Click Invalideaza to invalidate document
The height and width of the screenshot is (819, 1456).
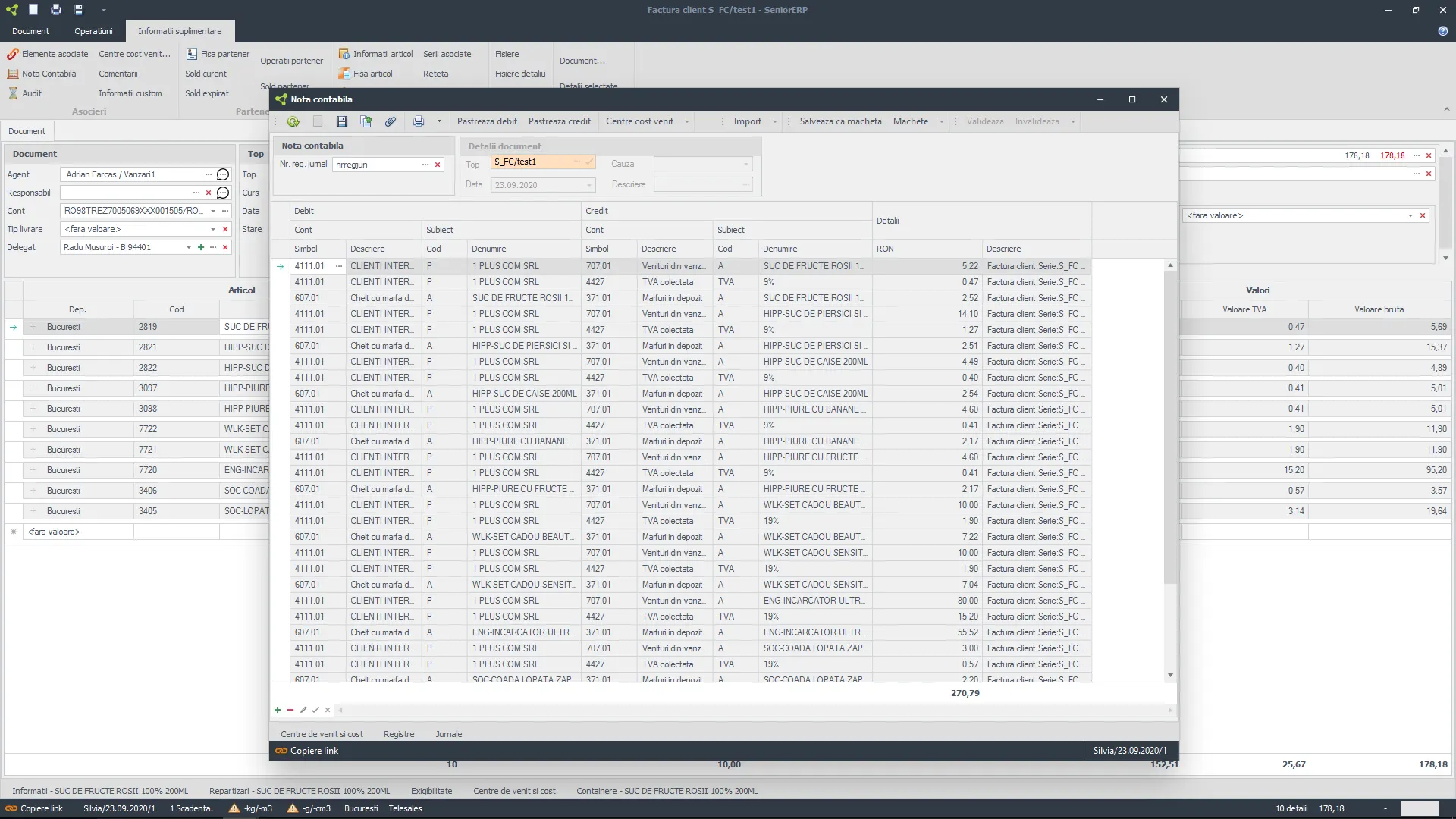point(1037,121)
